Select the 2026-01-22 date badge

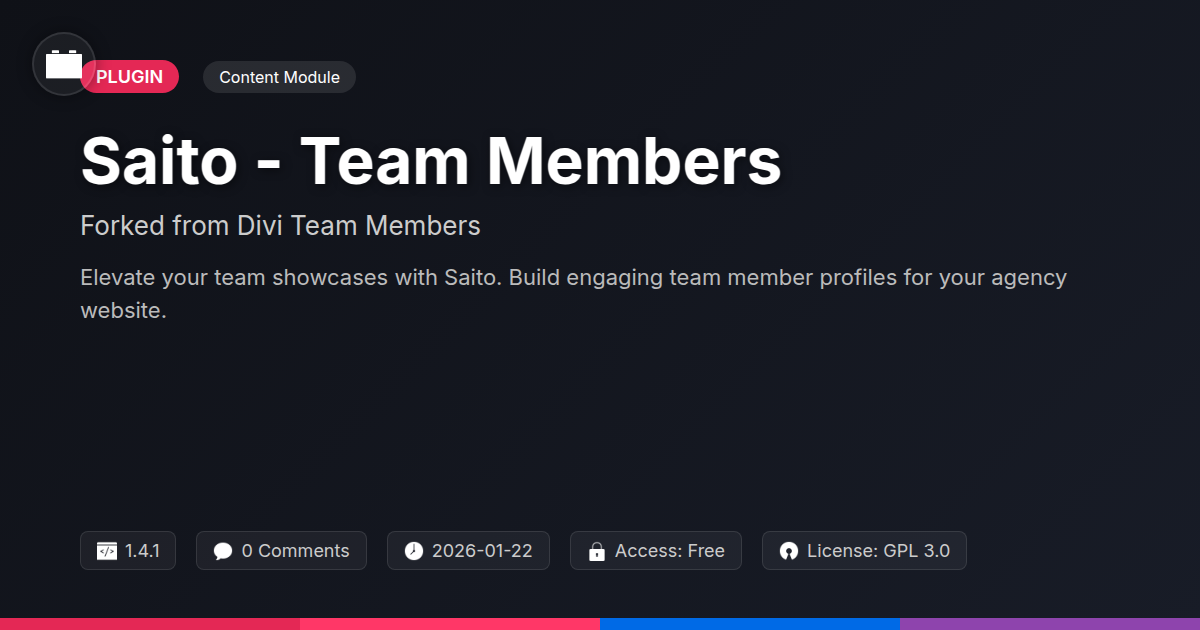468,551
